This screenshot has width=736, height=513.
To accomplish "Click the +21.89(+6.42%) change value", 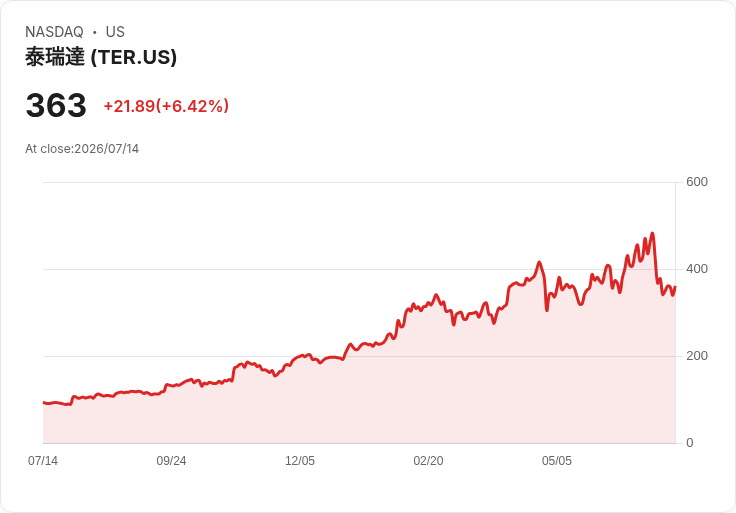I will click(166, 106).
